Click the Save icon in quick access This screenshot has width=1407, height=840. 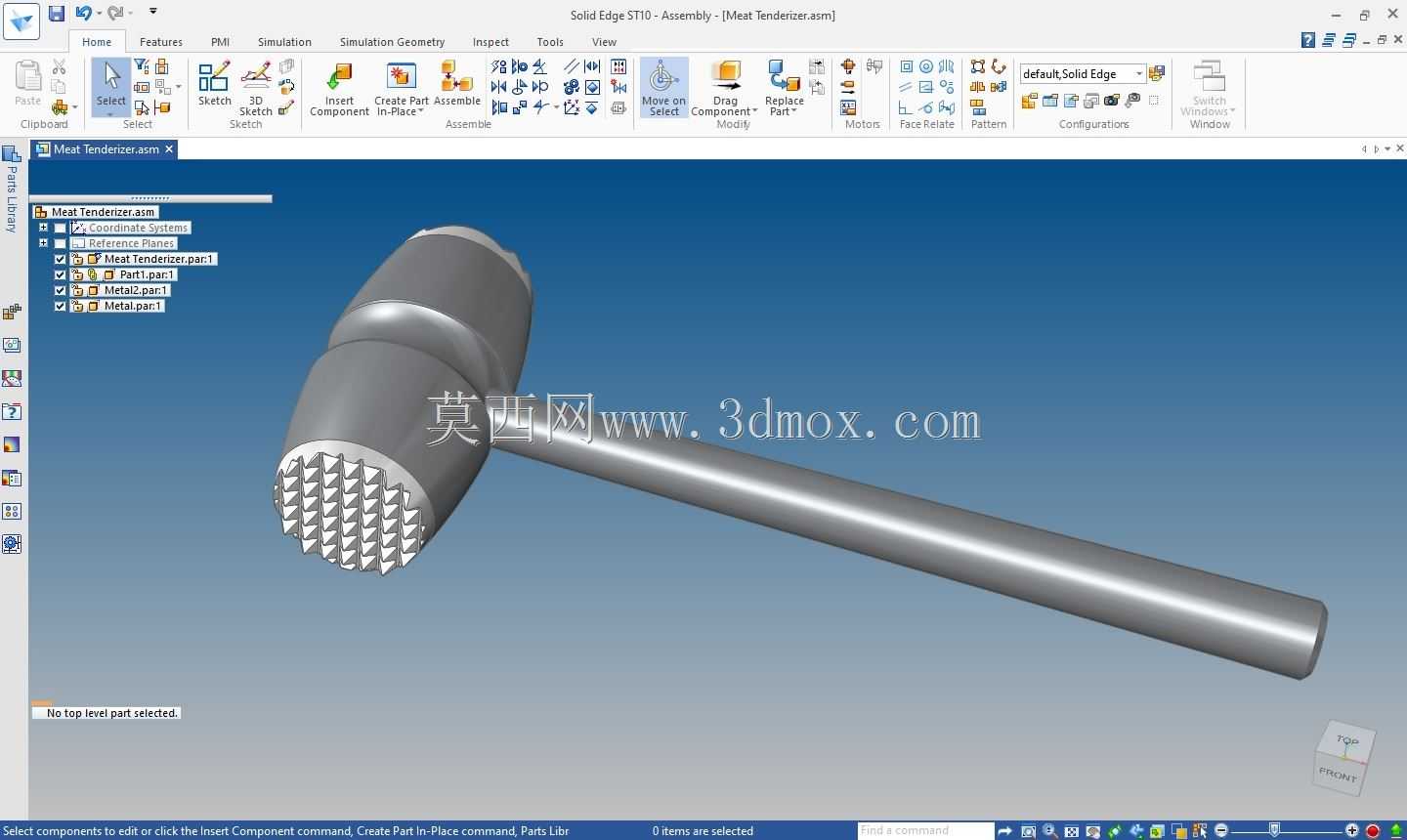coord(57,13)
